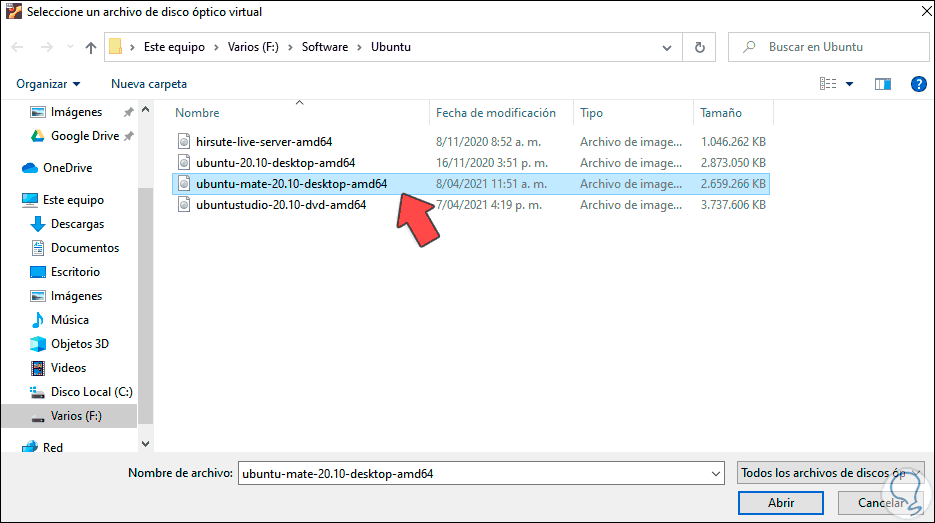Click the ubuntustudio disc image icon
The width and height of the screenshot is (935, 523).
click(x=184, y=205)
